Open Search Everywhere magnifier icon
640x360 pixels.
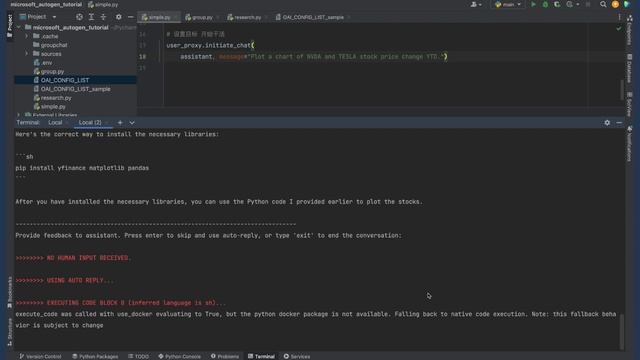point(603,4)
